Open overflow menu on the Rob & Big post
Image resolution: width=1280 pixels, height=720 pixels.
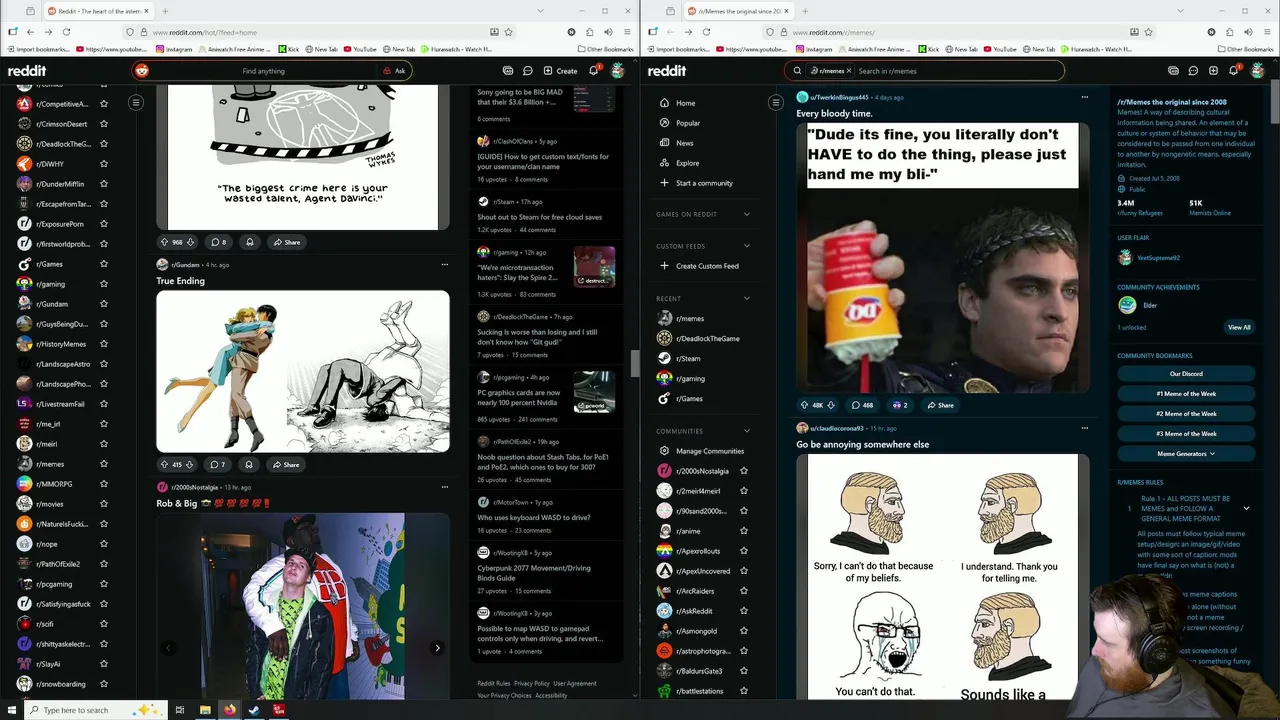(x=444, y=487)
